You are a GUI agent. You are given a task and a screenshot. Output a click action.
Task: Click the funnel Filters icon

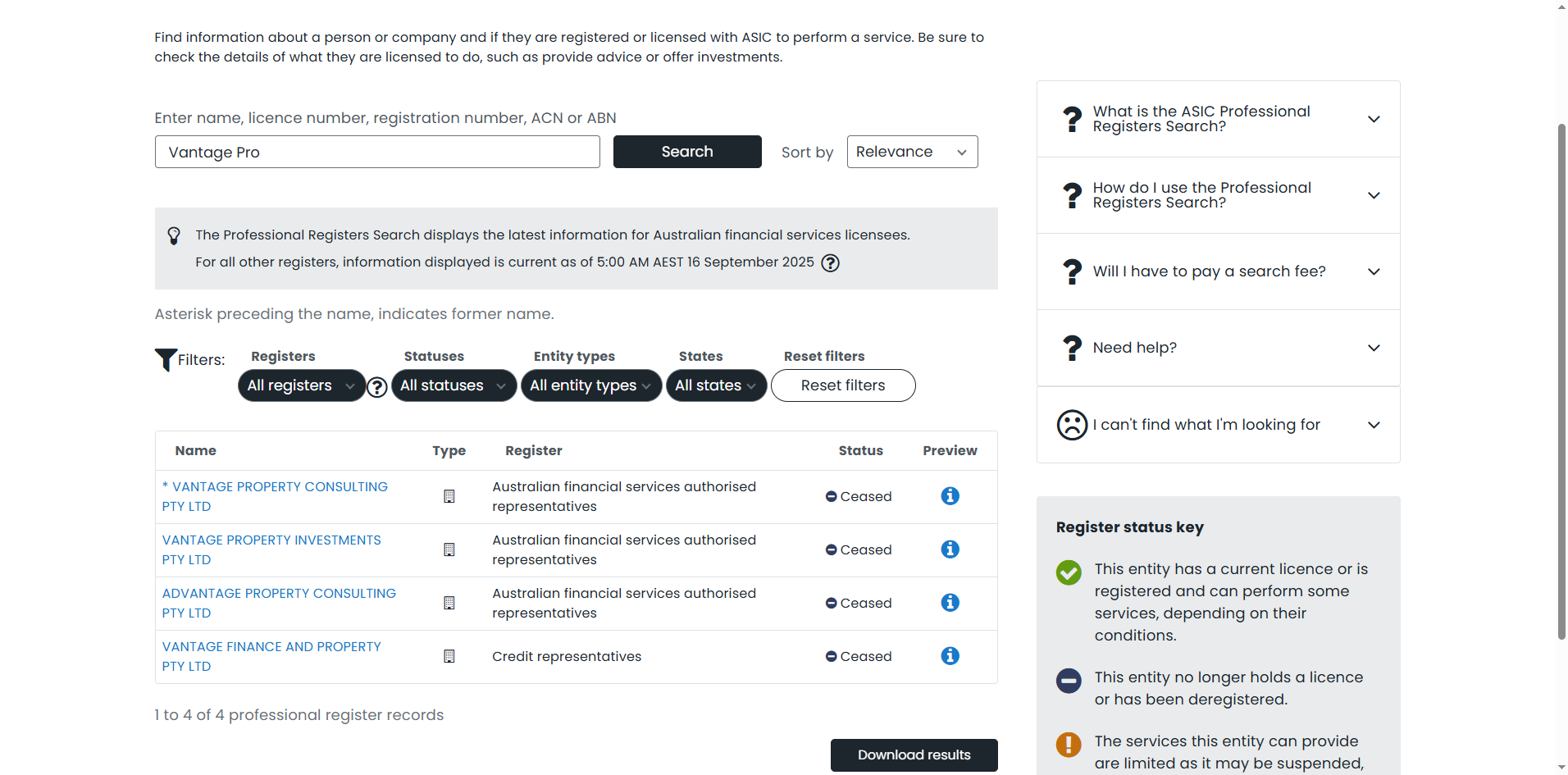pyautogui.click(x=166, y=359)
